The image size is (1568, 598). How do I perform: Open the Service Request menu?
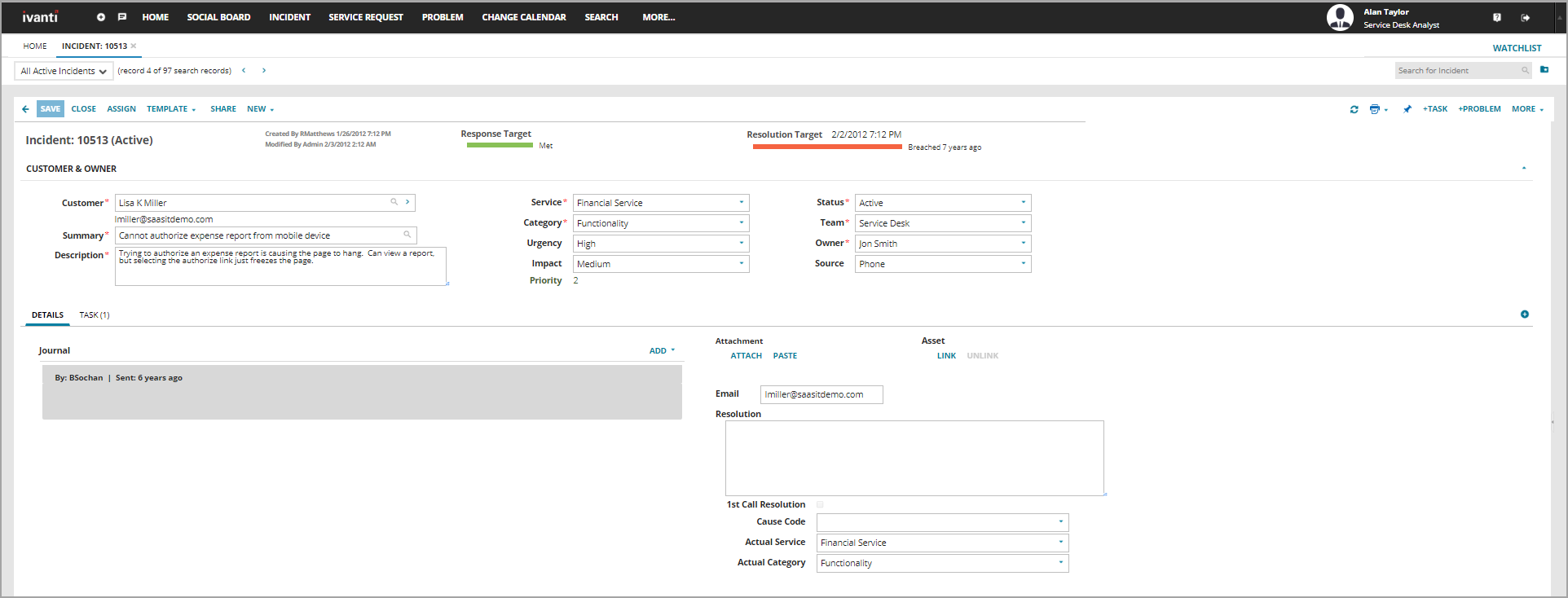coord(366,17)
